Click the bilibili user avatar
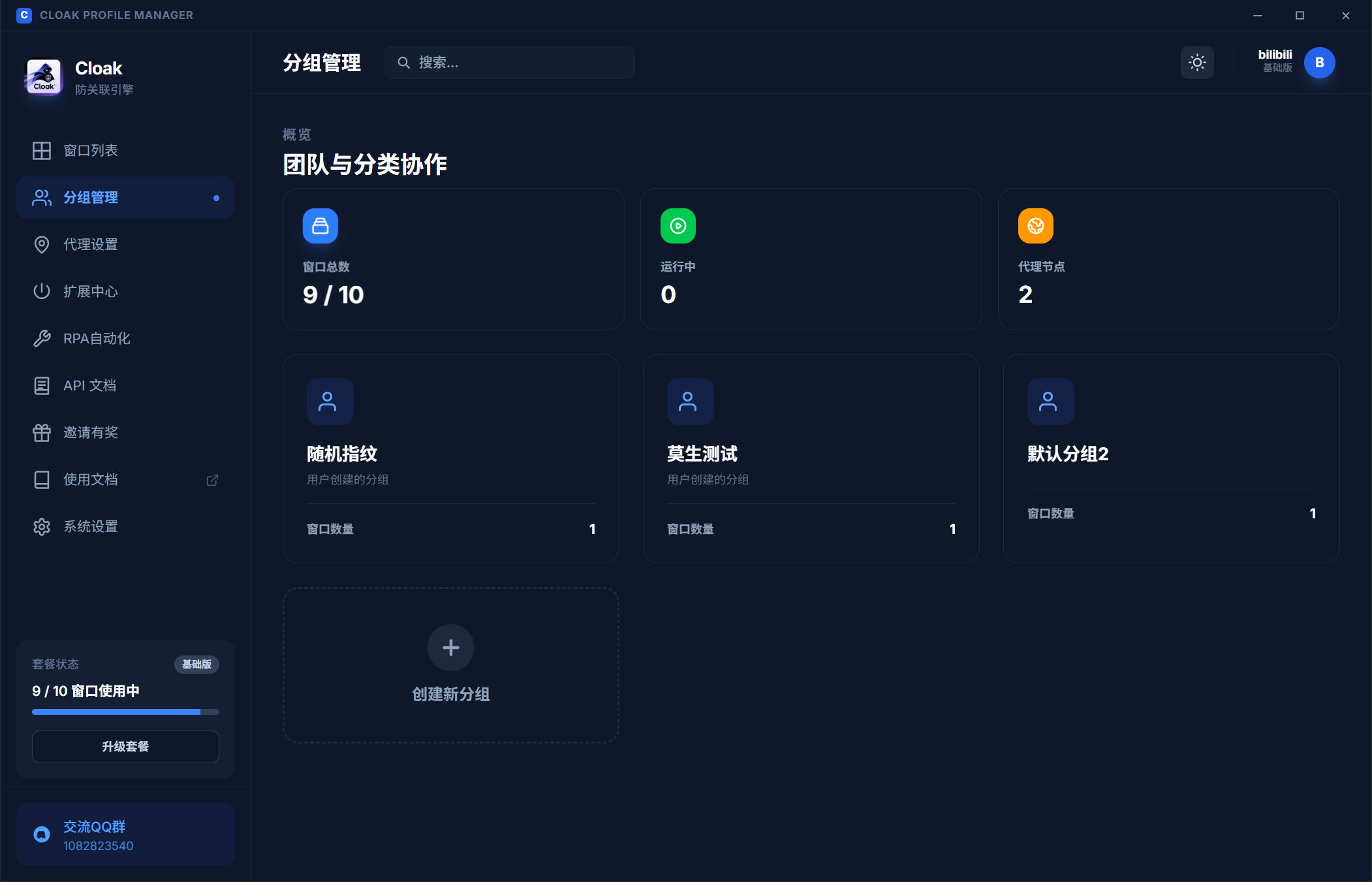The height and width of the screenshot is (882, 1372). pos(1319,63)
